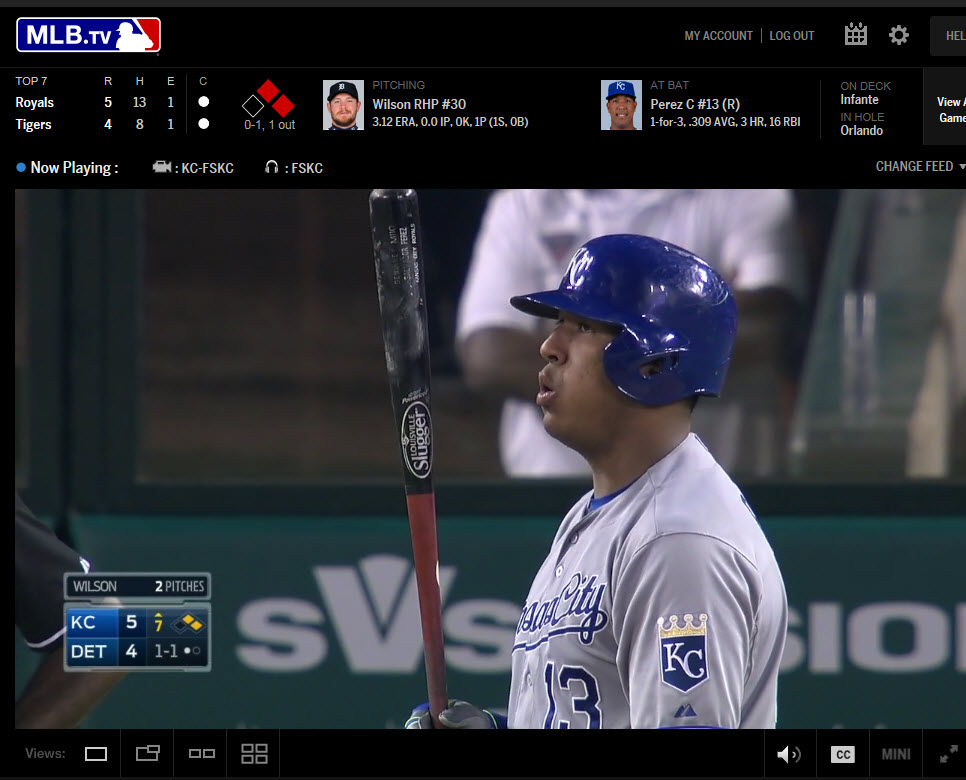Click Perez C #13 (R) batter name
The height and width of the screenshot is (780, 966).
pos(695,104)
